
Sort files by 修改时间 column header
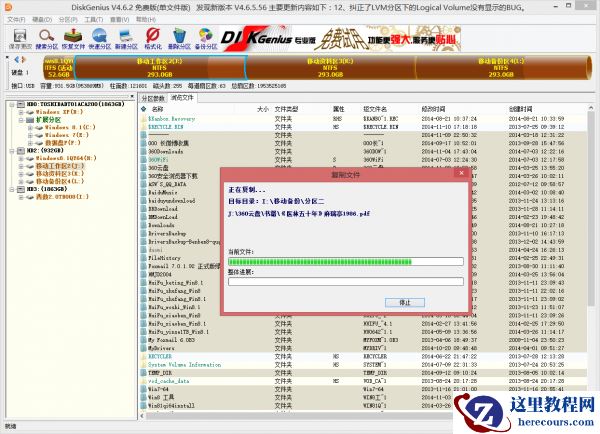(433, 109)
